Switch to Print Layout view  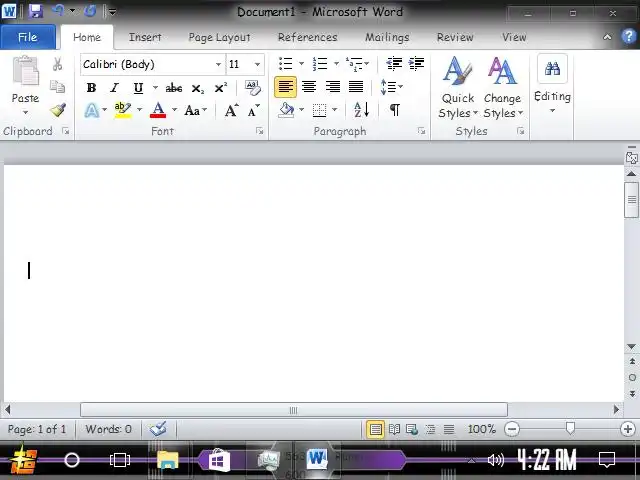click(x=376, y=429)
